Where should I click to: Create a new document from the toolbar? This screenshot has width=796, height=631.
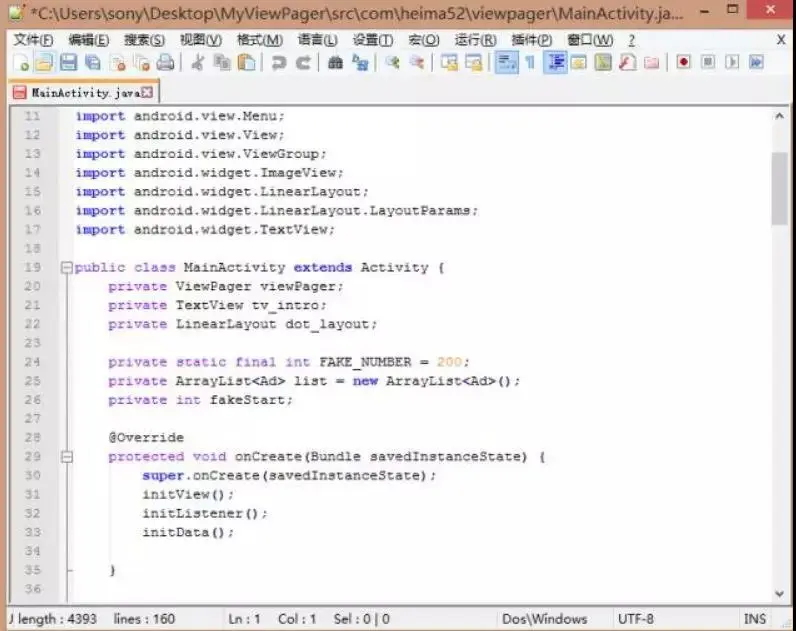pyautogui.click(x=21, y=63)
